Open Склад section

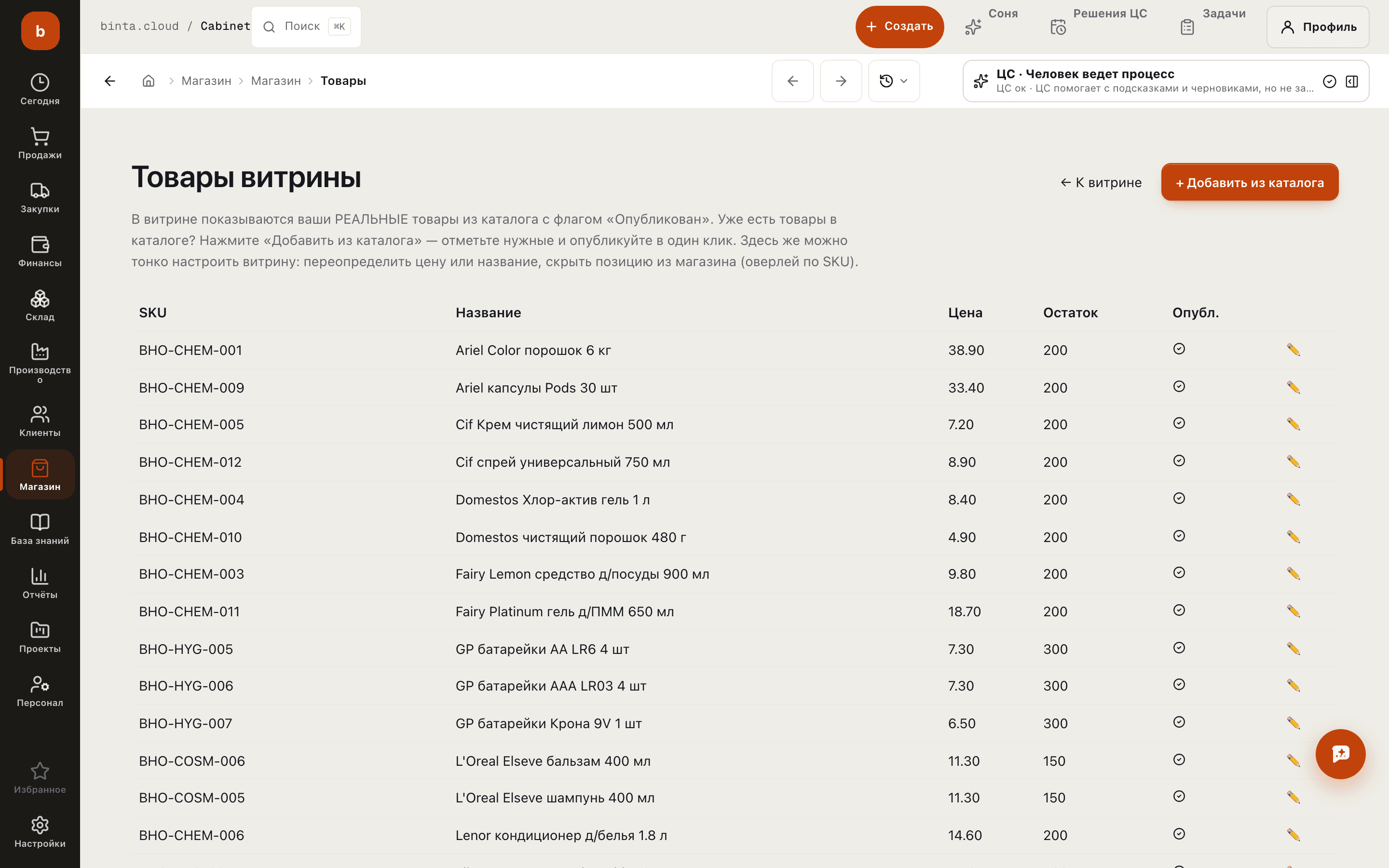(40, 305)
